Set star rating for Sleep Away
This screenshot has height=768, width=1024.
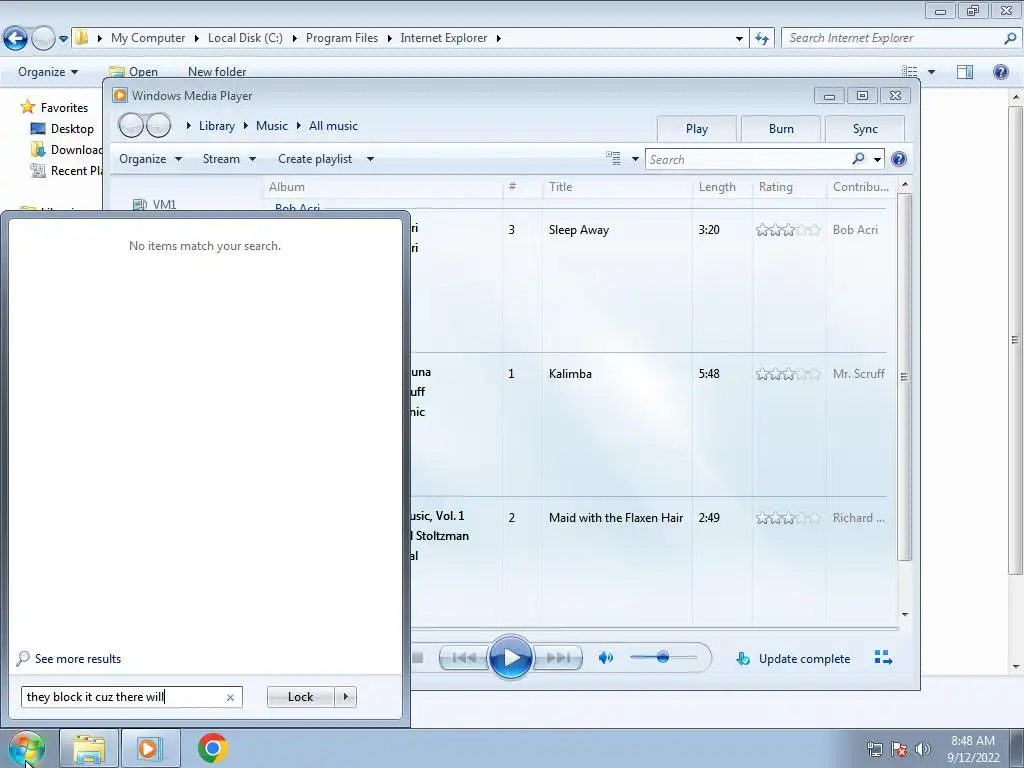(x=788, y=230)
